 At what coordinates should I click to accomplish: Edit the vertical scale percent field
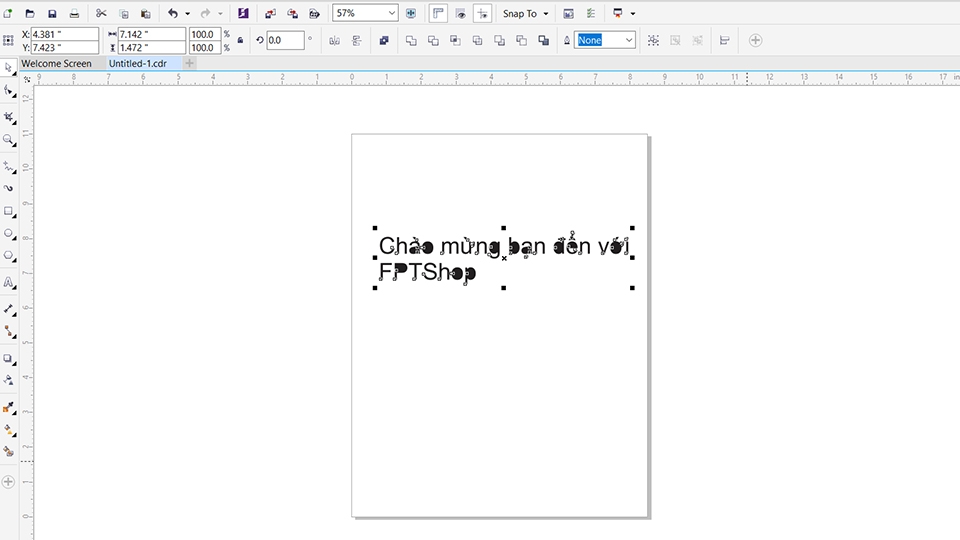204,47
